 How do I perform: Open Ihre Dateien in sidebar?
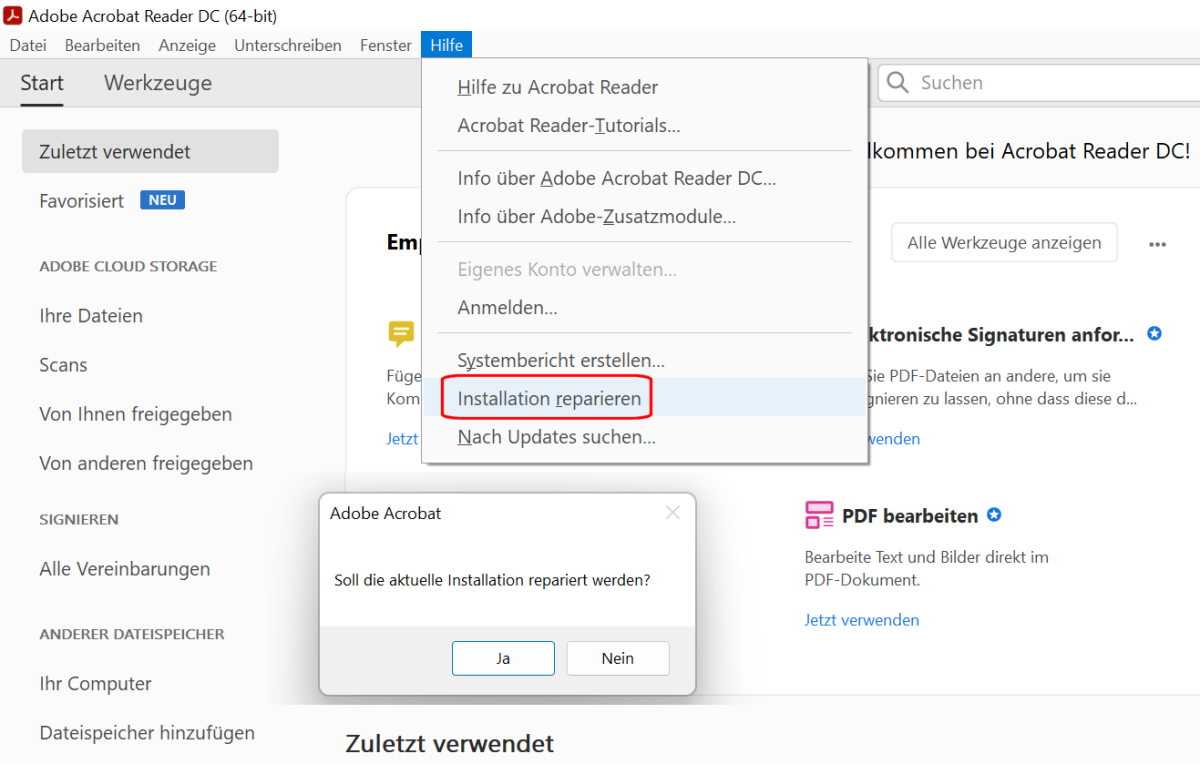pyautogui.click(x=91, y=316)
